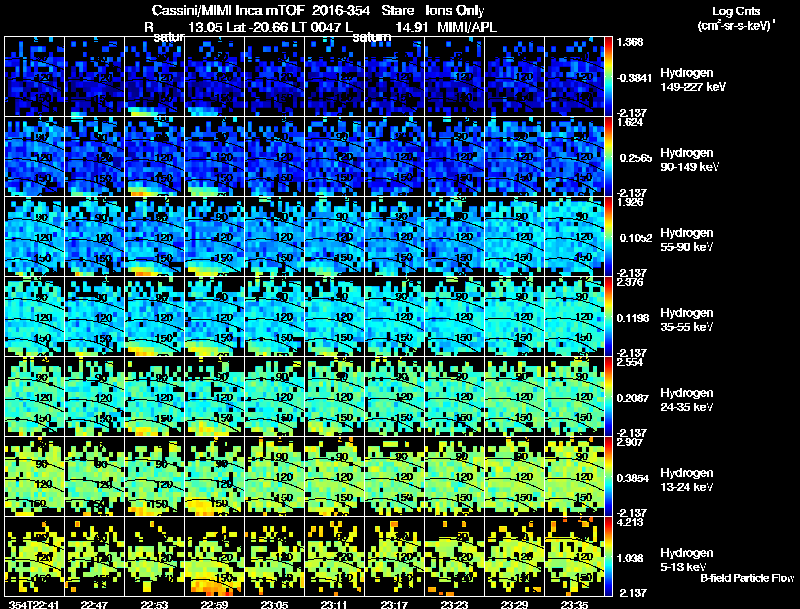
Task: Click the 'Log Cnts' colorbar heading
Action: (x=736, y=11)
